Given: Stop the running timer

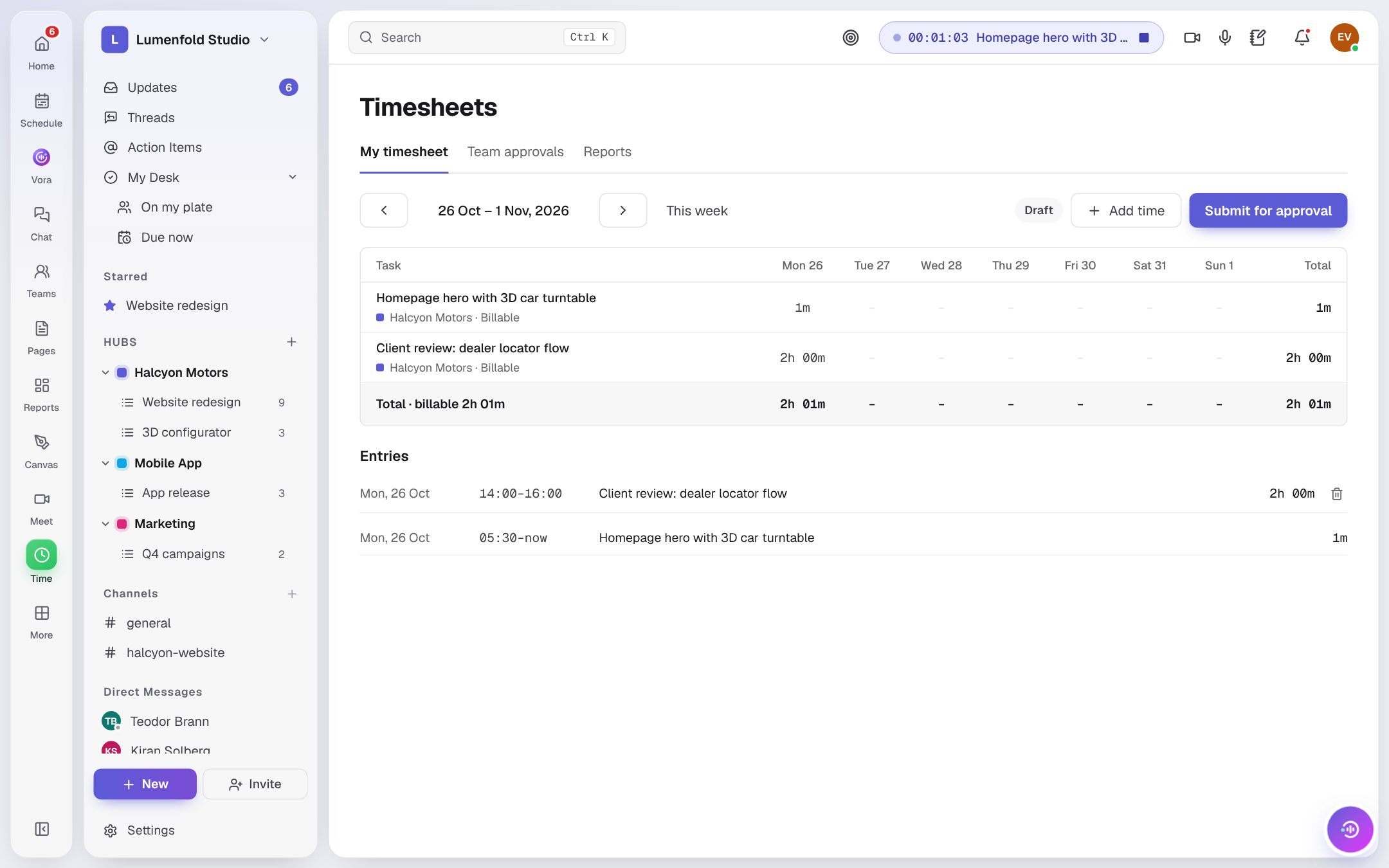Looking at the screenshot, I should pos(1144,37).
